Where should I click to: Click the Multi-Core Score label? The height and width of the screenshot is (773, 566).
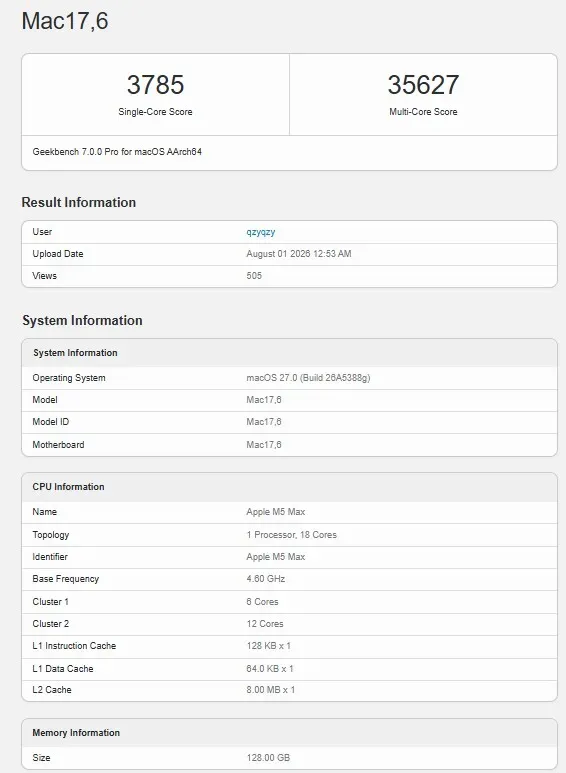click(423, 112)
